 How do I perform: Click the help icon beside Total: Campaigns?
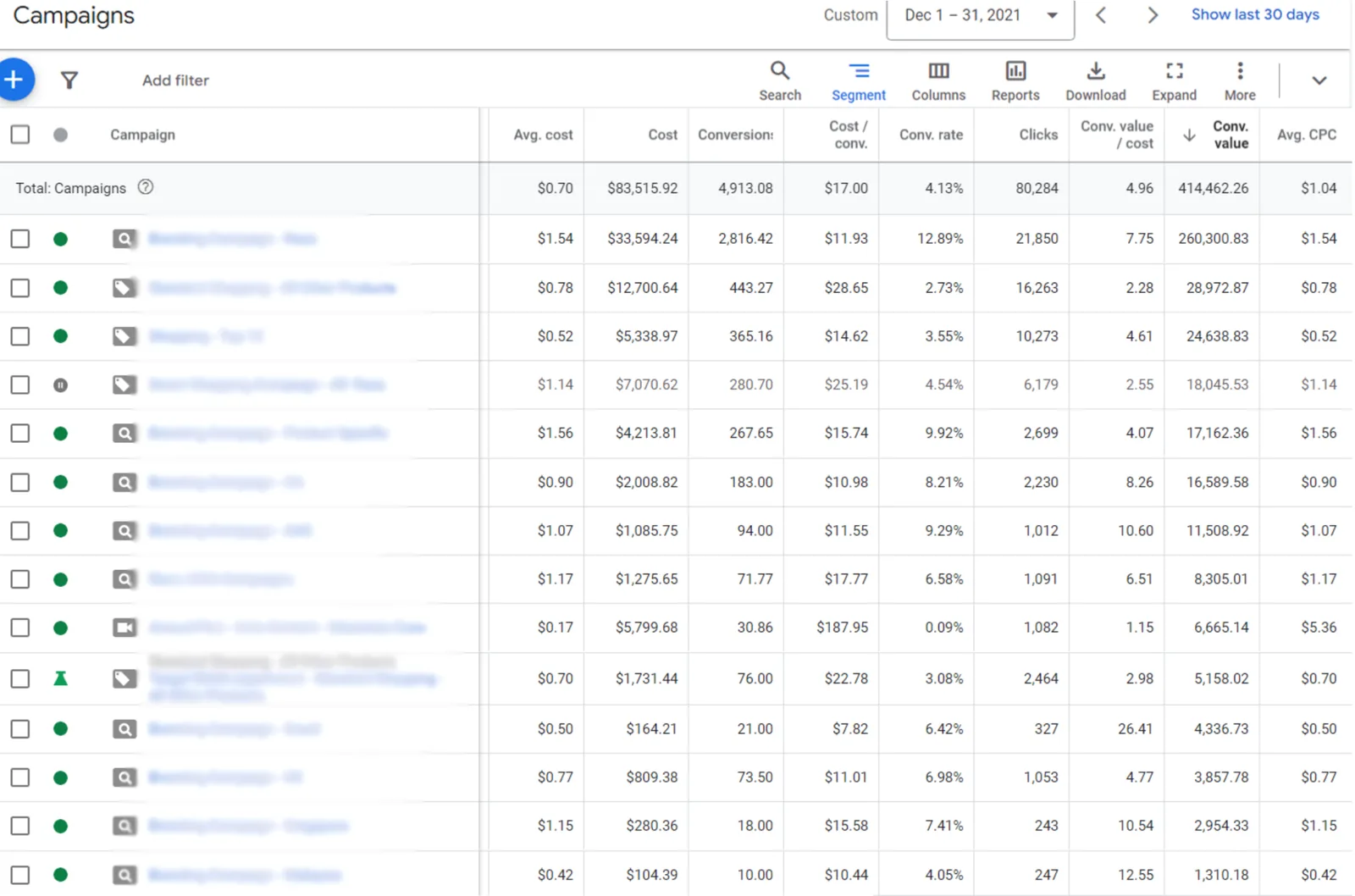(x=146, y=187)
